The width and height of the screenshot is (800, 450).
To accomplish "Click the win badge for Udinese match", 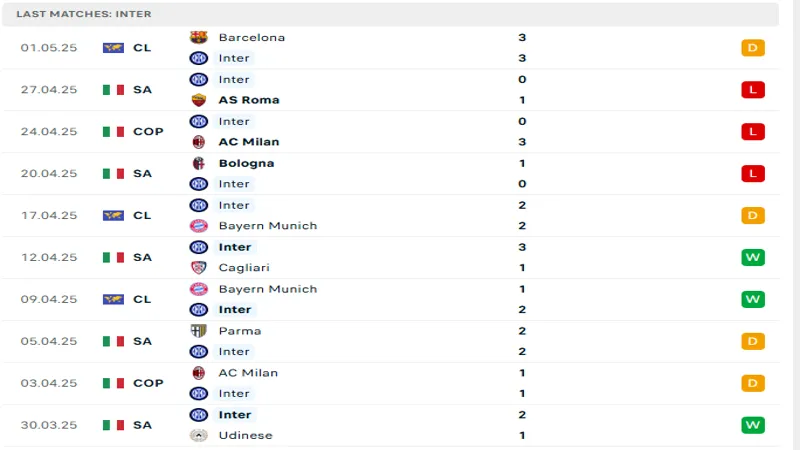I will 753,425.
